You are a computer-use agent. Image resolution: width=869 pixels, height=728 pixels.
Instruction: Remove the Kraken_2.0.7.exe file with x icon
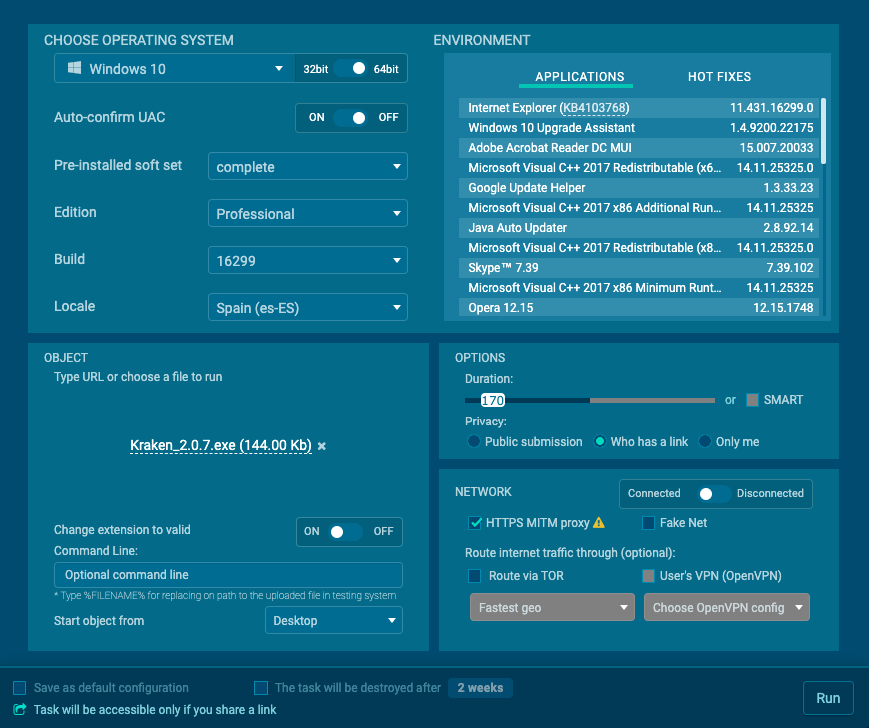321,446
